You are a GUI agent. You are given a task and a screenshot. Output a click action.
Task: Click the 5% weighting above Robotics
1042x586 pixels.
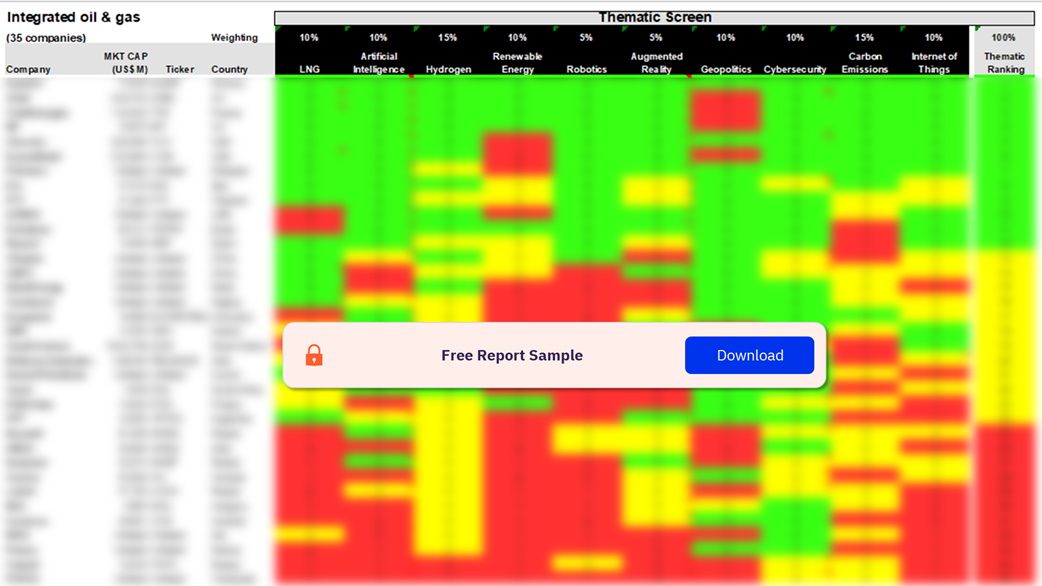point(585,38)
